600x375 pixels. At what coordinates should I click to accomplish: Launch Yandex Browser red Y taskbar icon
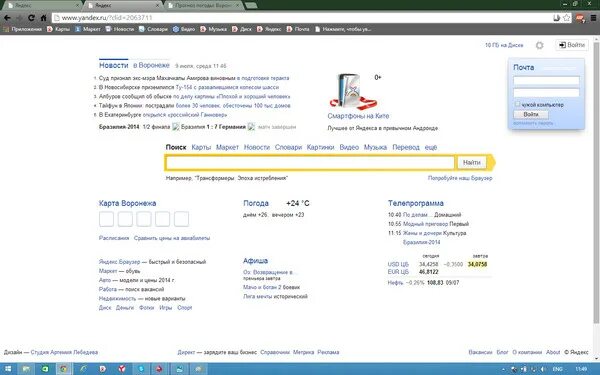[x=121, y=369]
